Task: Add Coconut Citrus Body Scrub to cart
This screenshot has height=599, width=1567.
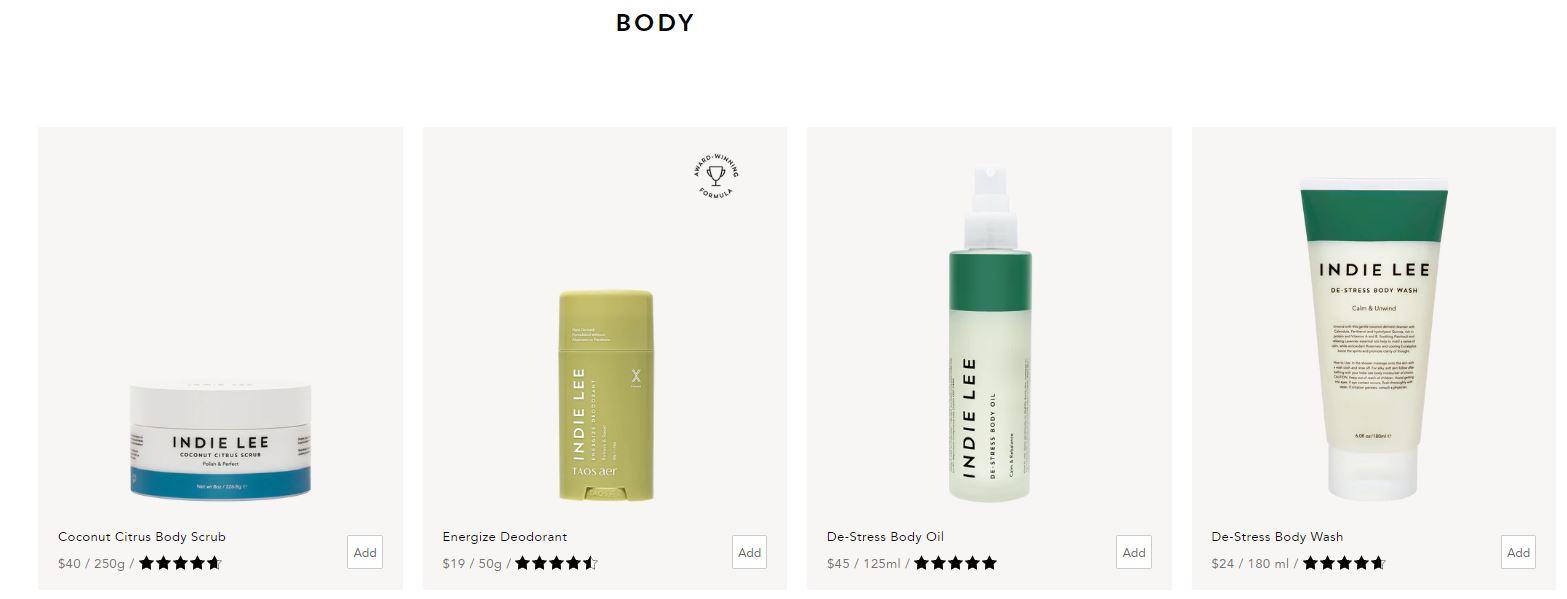Action: pos(365,552)
